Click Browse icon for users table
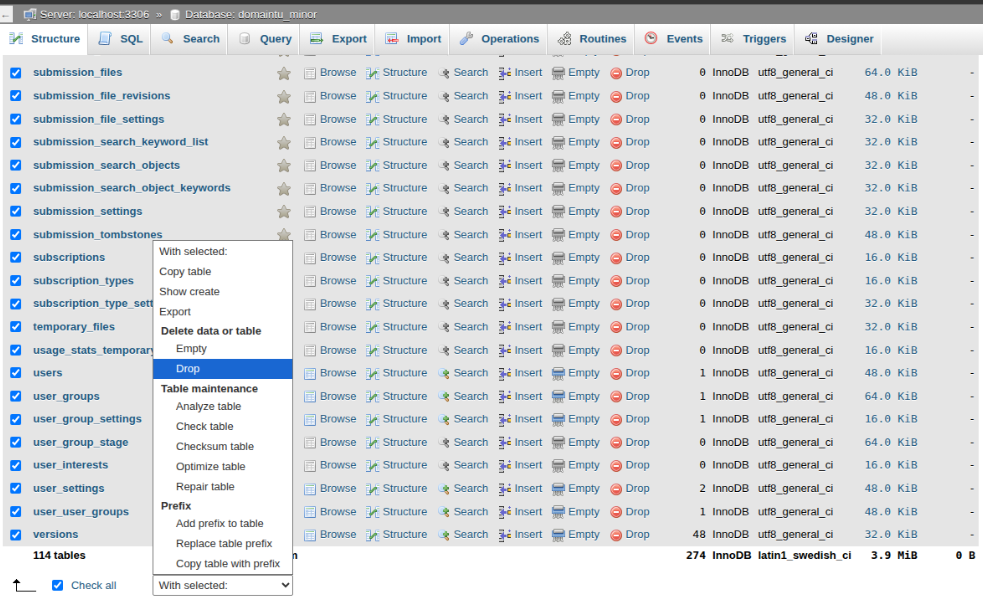 tap(310, 374)
